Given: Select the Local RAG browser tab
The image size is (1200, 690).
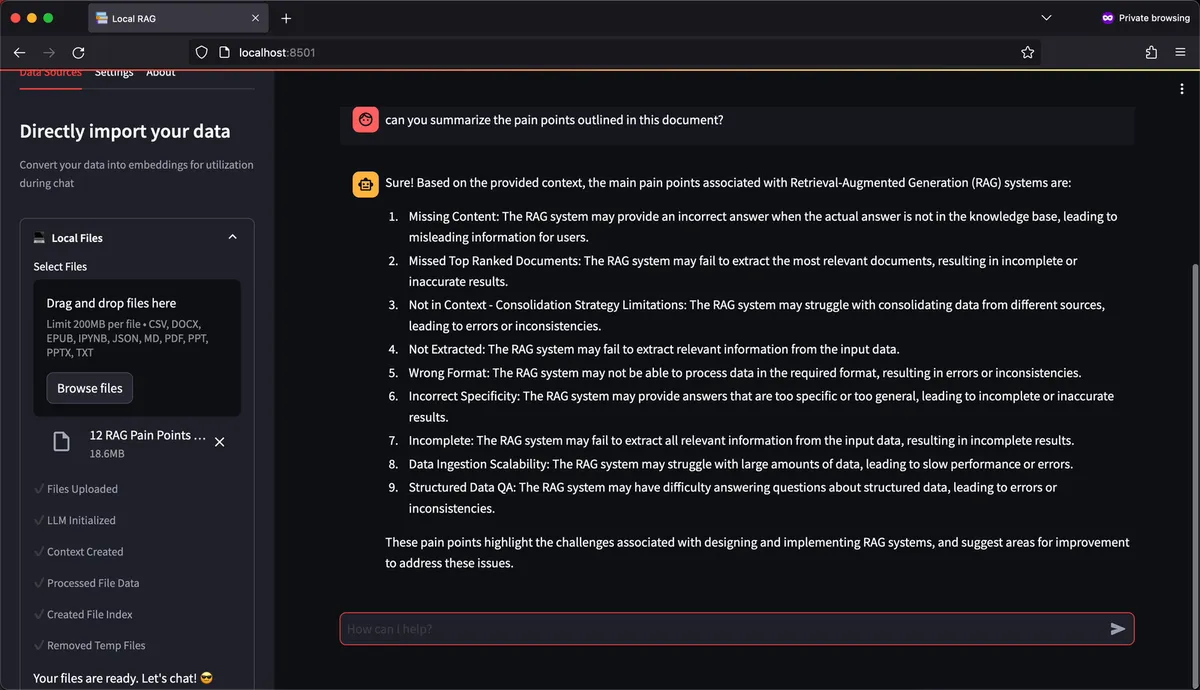Looking at the screenshot, I should [x=178, y=18].
